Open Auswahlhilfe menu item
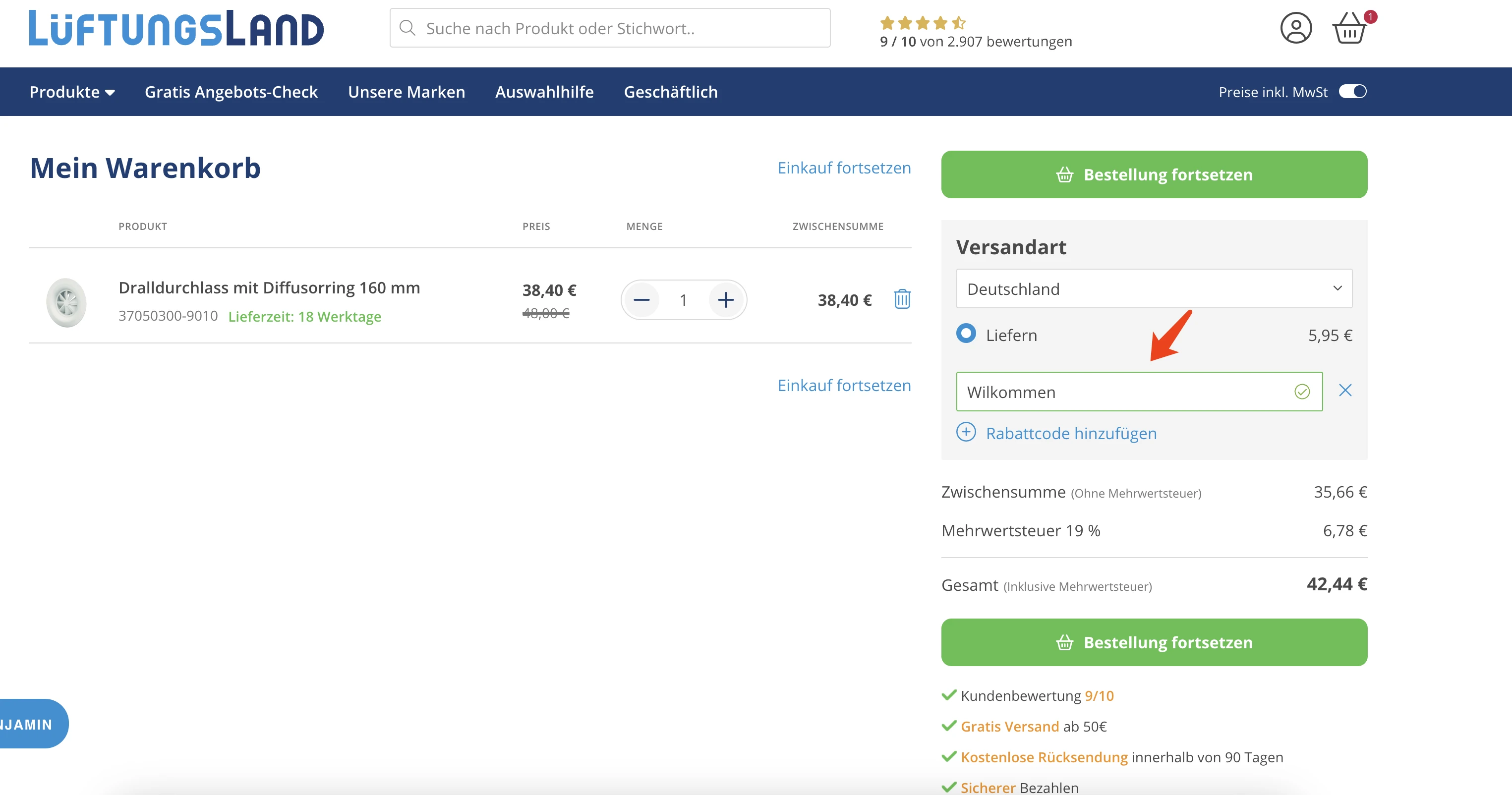1512x795 pixels. pyautogui.click(x=544, y=92)
